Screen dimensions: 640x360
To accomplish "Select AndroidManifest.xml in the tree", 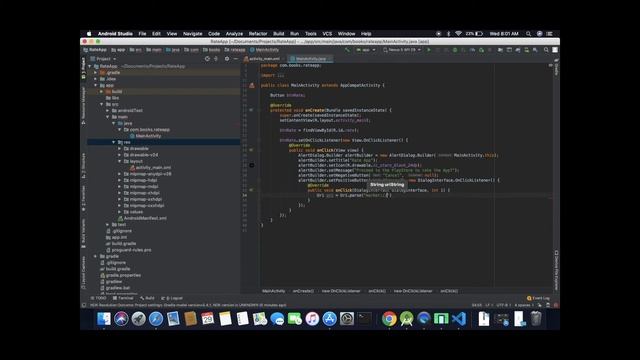I will [x=145, y=218].
